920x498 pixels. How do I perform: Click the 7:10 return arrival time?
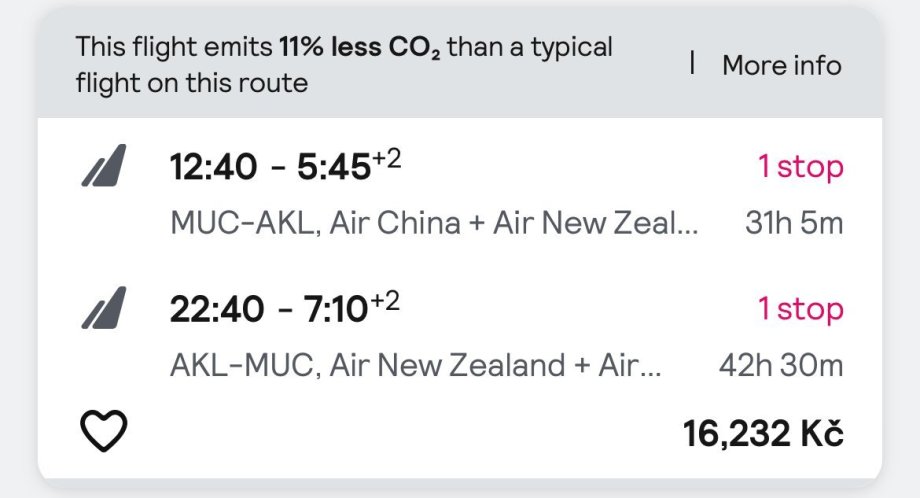[338, 310]
